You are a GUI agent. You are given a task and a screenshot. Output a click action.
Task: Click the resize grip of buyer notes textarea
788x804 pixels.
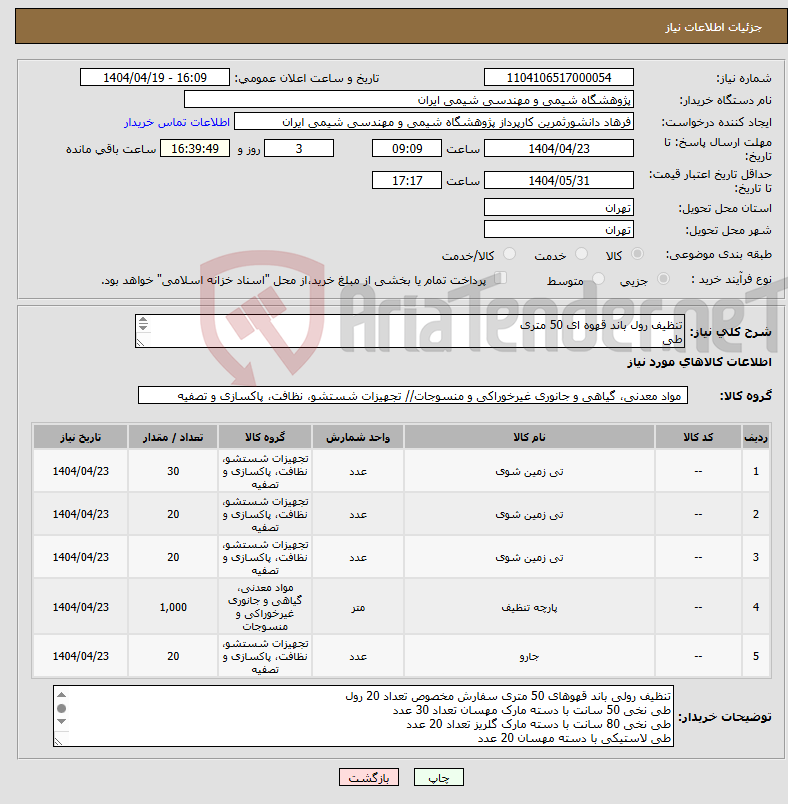[x=59, y=741]
